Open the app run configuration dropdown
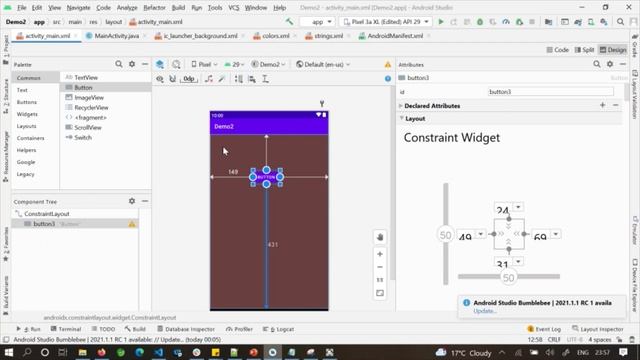The width and height of the screenshot is (640, 360). tap(318, 22)
